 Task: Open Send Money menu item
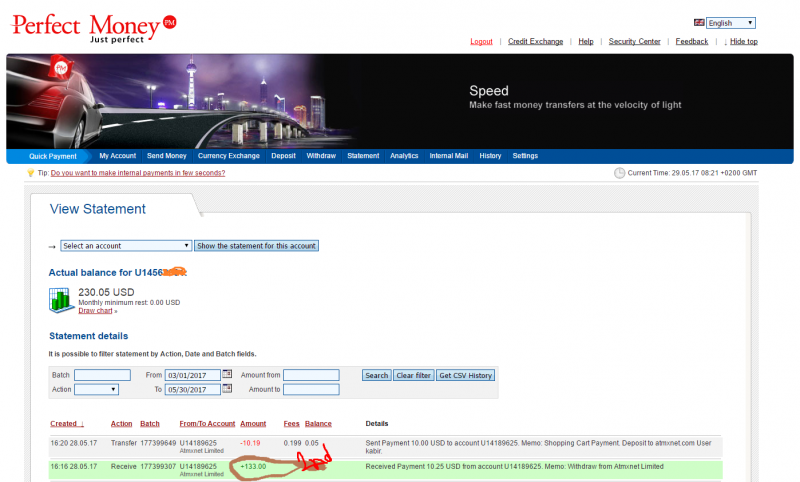[166, 156]
